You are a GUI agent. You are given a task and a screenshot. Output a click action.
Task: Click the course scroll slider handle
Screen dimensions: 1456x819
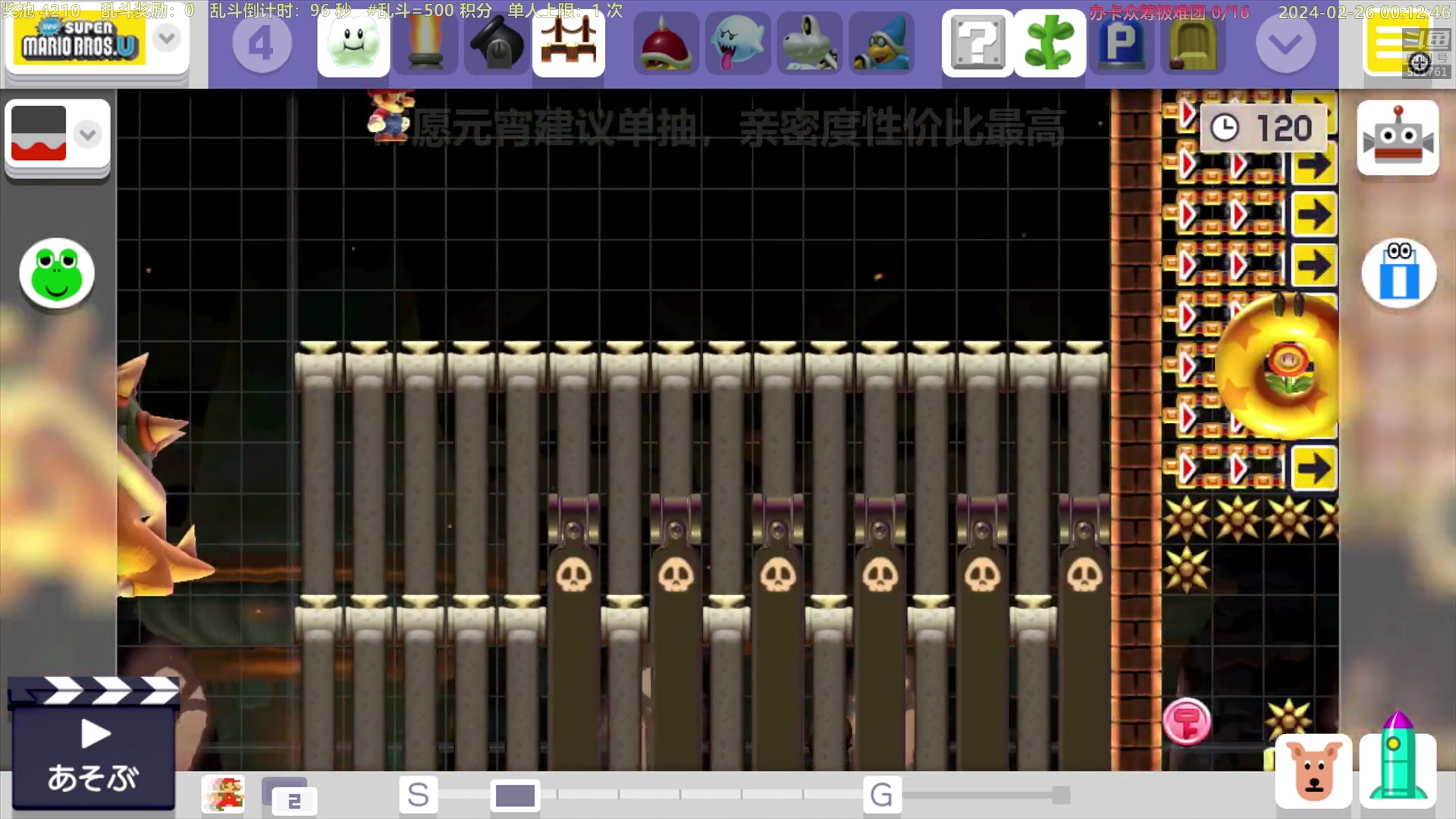click(x=515, y=795)
